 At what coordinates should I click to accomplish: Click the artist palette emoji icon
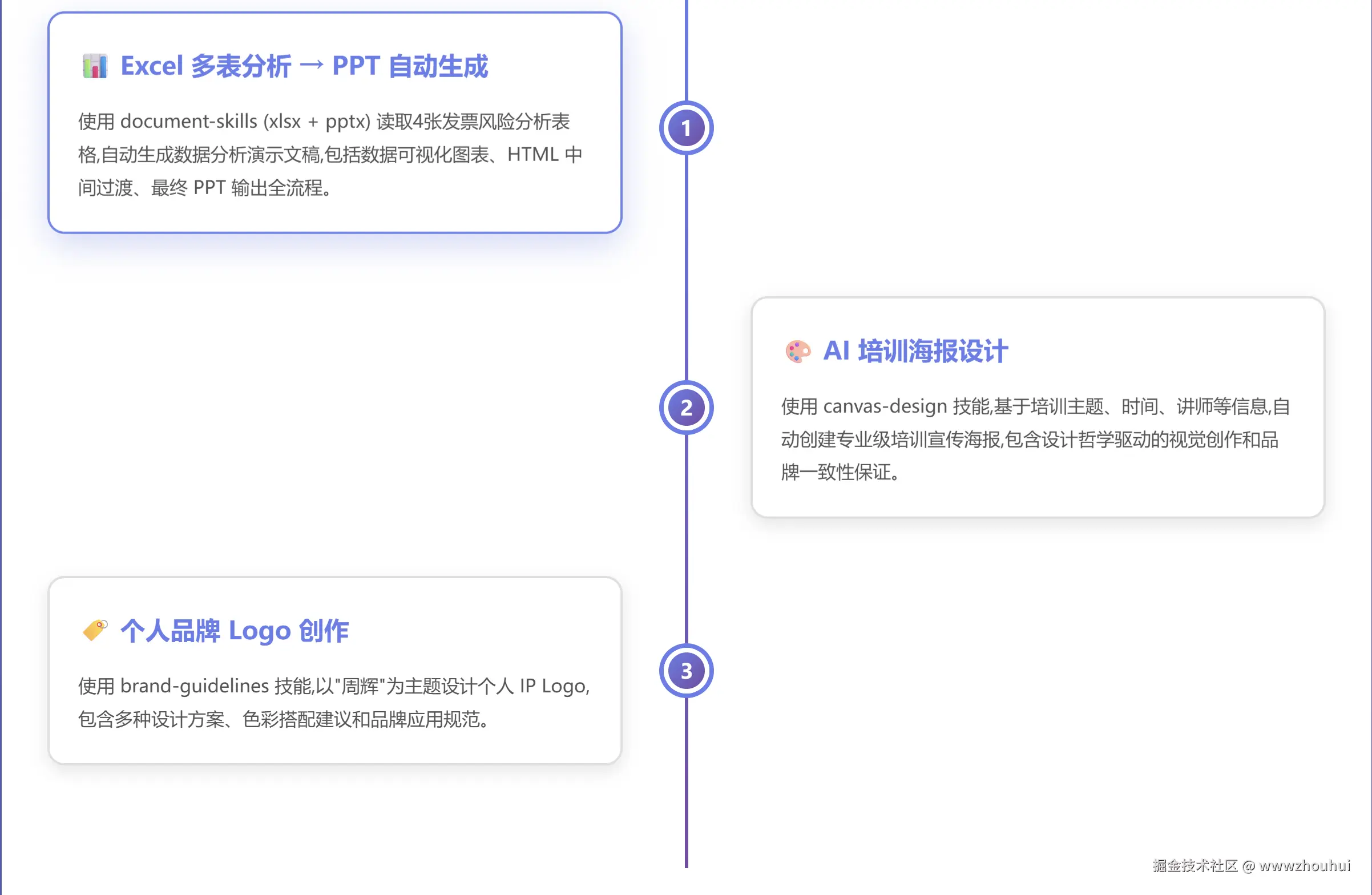pos(798,351)
